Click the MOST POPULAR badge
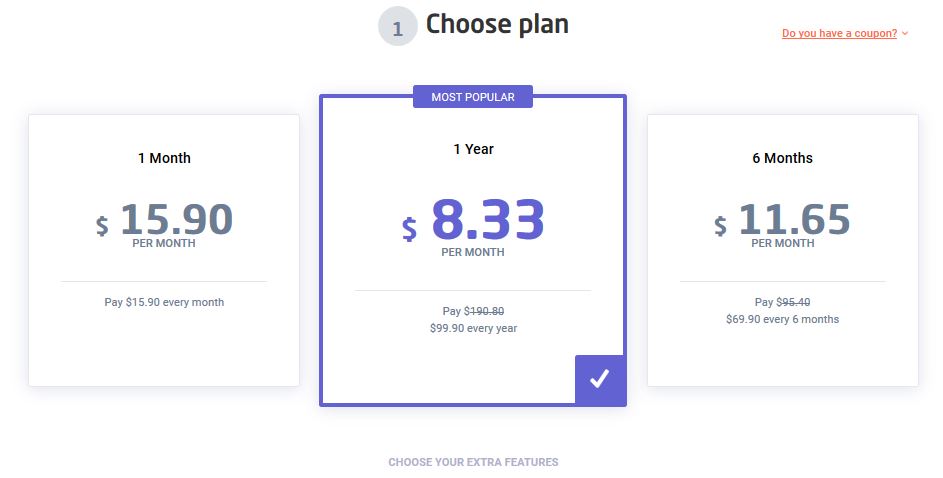 [x=473, y=97]
